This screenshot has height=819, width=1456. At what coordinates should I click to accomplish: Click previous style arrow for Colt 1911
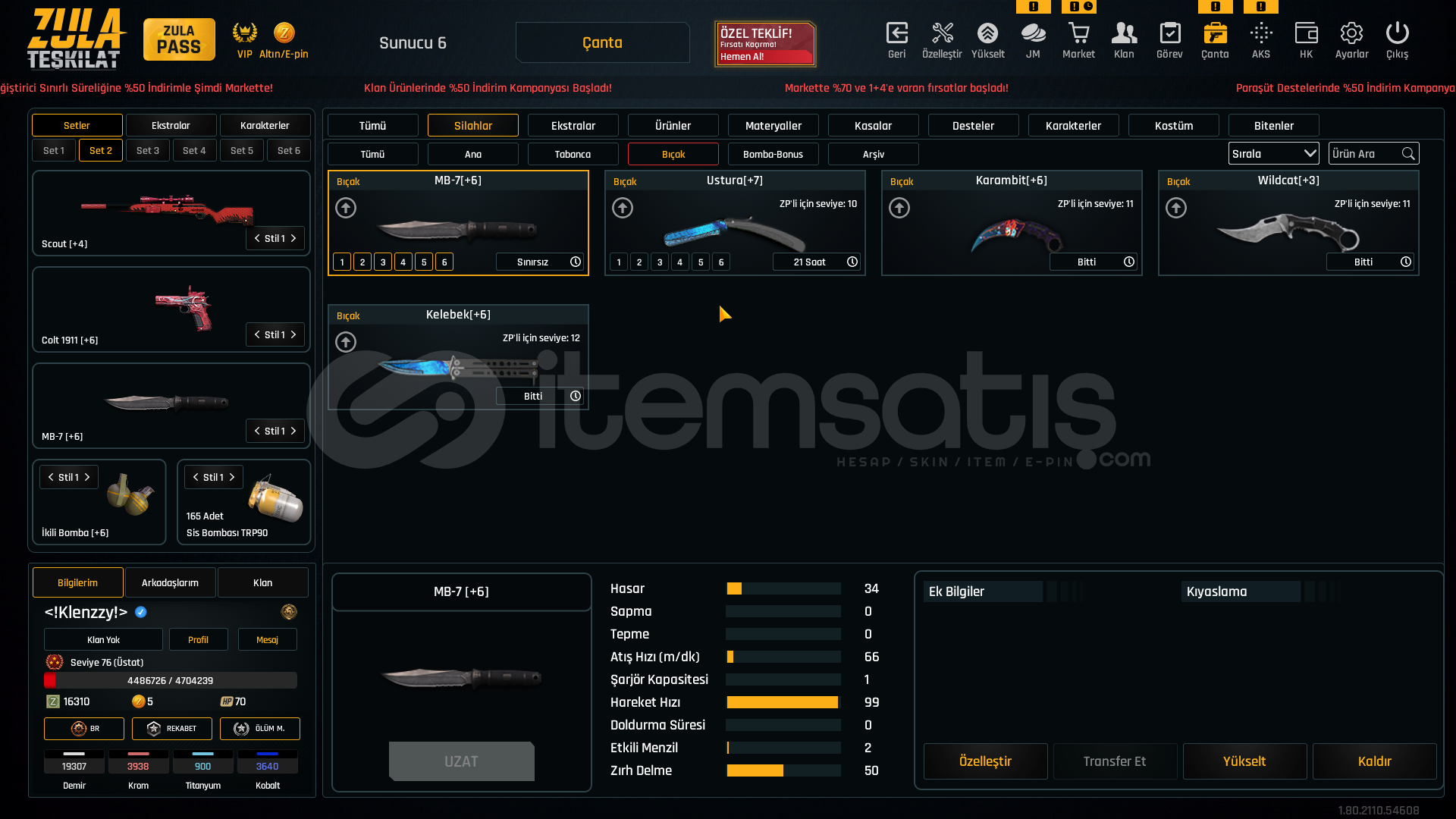coord(257,334)
